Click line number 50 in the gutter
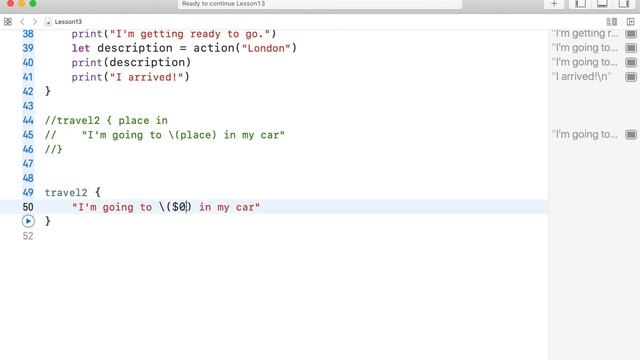Screen dimensions: 640x360 pyautogui.click(x=28, y=207)
